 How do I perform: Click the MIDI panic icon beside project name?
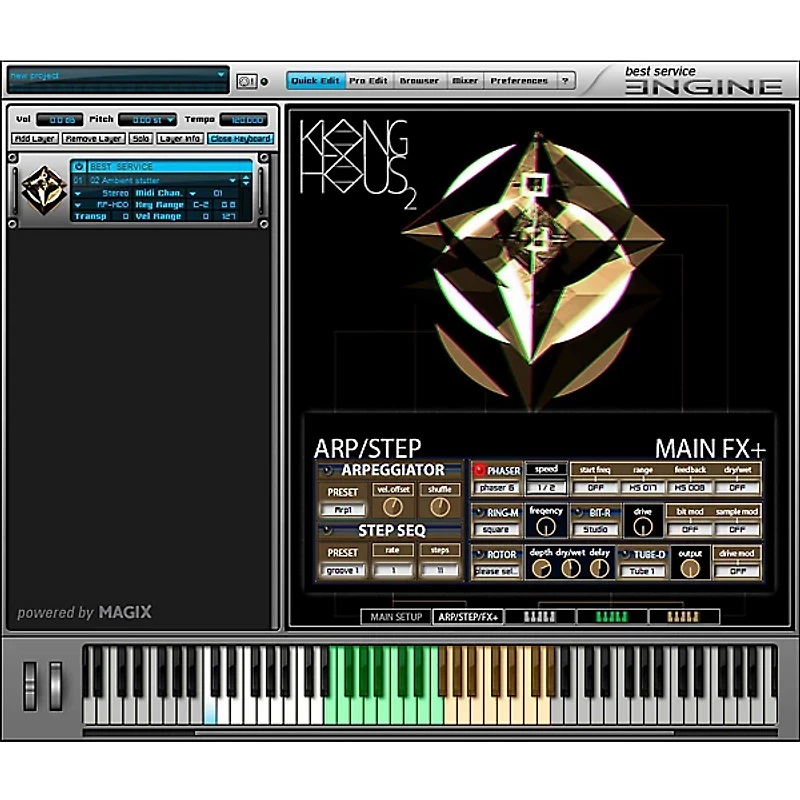pos(246,81)
